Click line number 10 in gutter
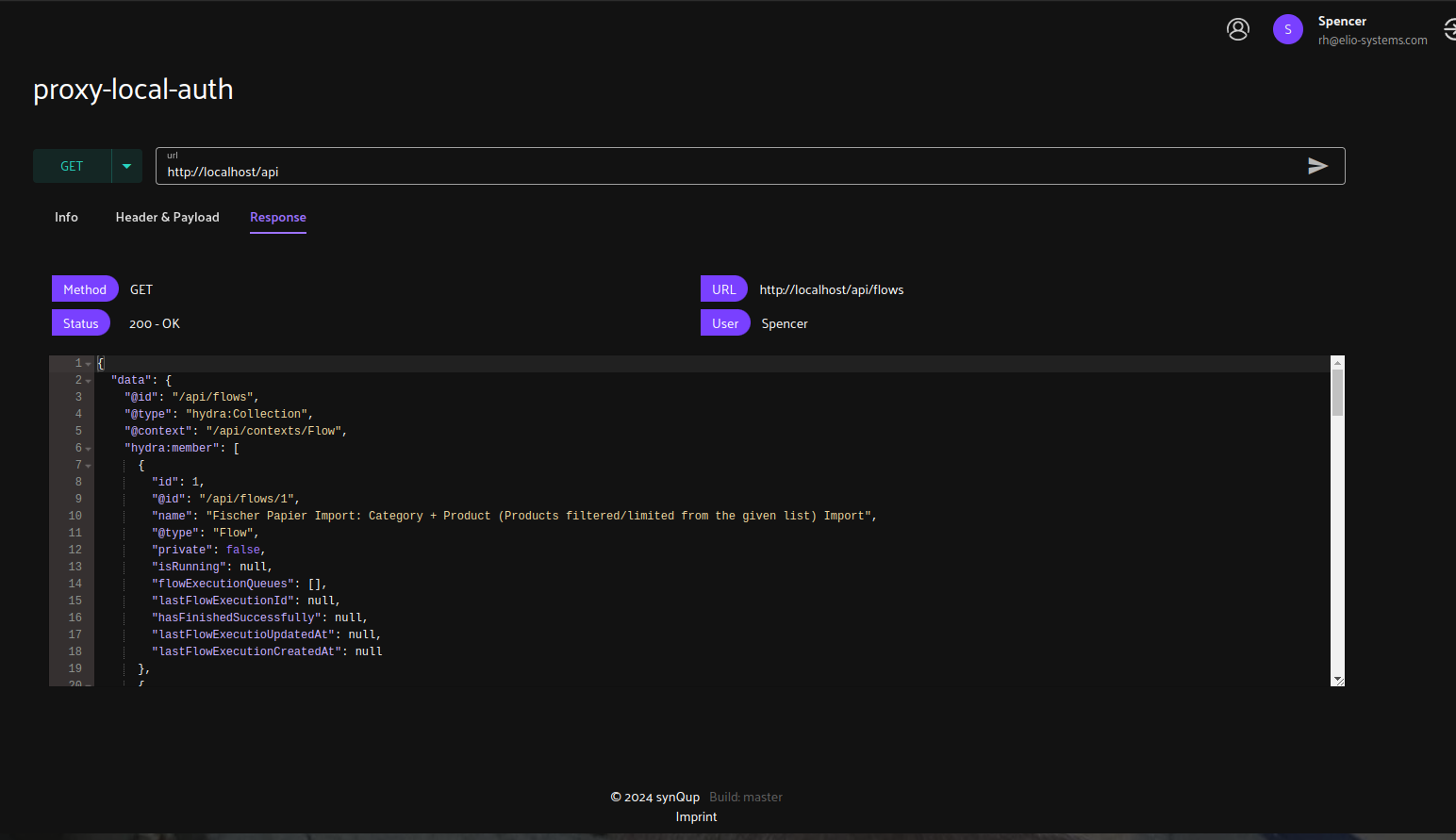 [x=75, y=516]
